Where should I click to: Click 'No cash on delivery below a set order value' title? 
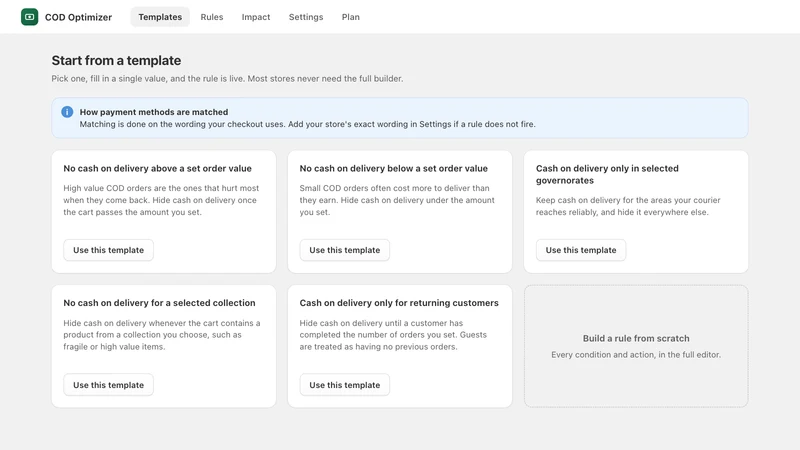point(393,168)
